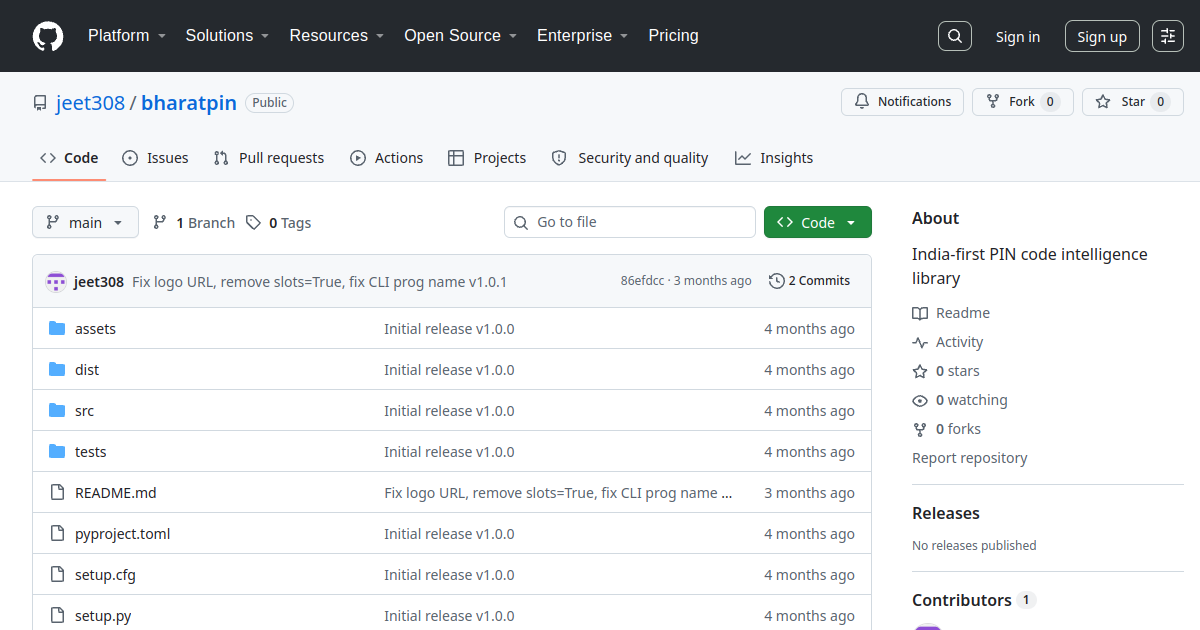Click the setup.cfg file icon
The height and width of the screenshot is (630, 1200).
click(57, 575)
